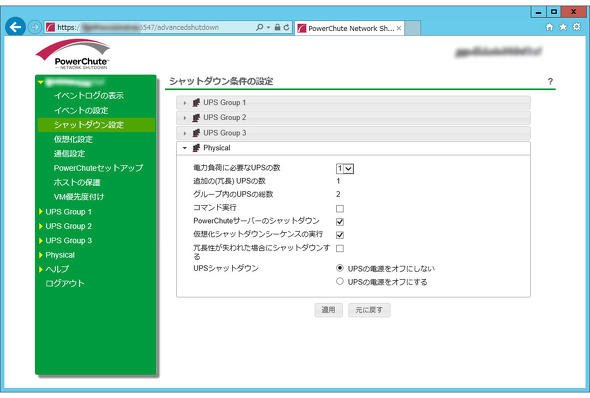This screenshot has height=398, width=590.
Task: Open VM優先度付け menu item
Action: 79,197
